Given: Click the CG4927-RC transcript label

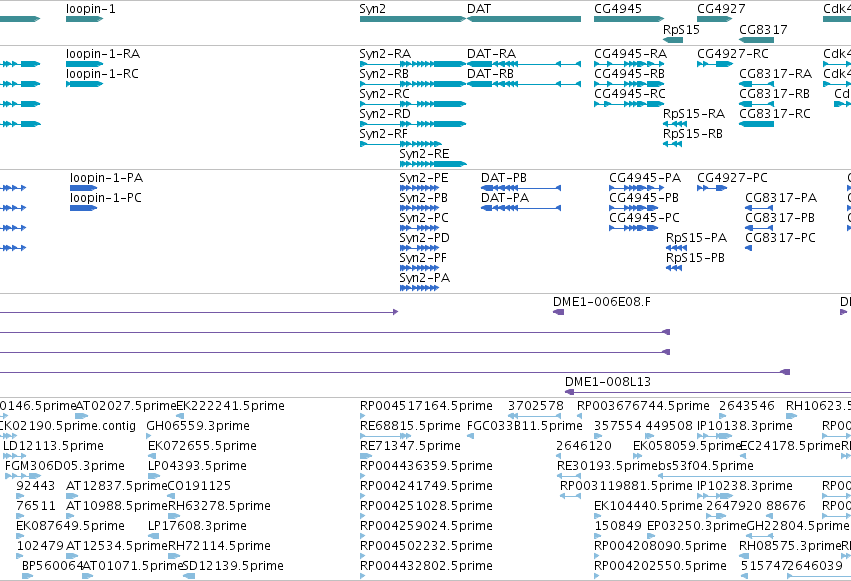Looking at the screenshot, I should [x=733, y=54].
